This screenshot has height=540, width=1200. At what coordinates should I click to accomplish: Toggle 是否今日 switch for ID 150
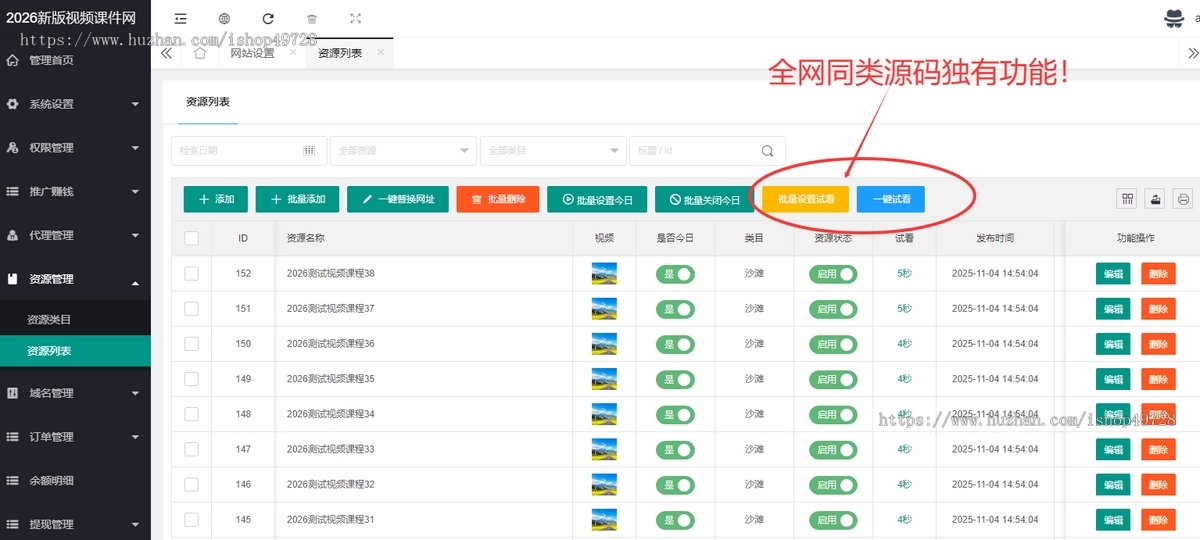click(675, 344)
